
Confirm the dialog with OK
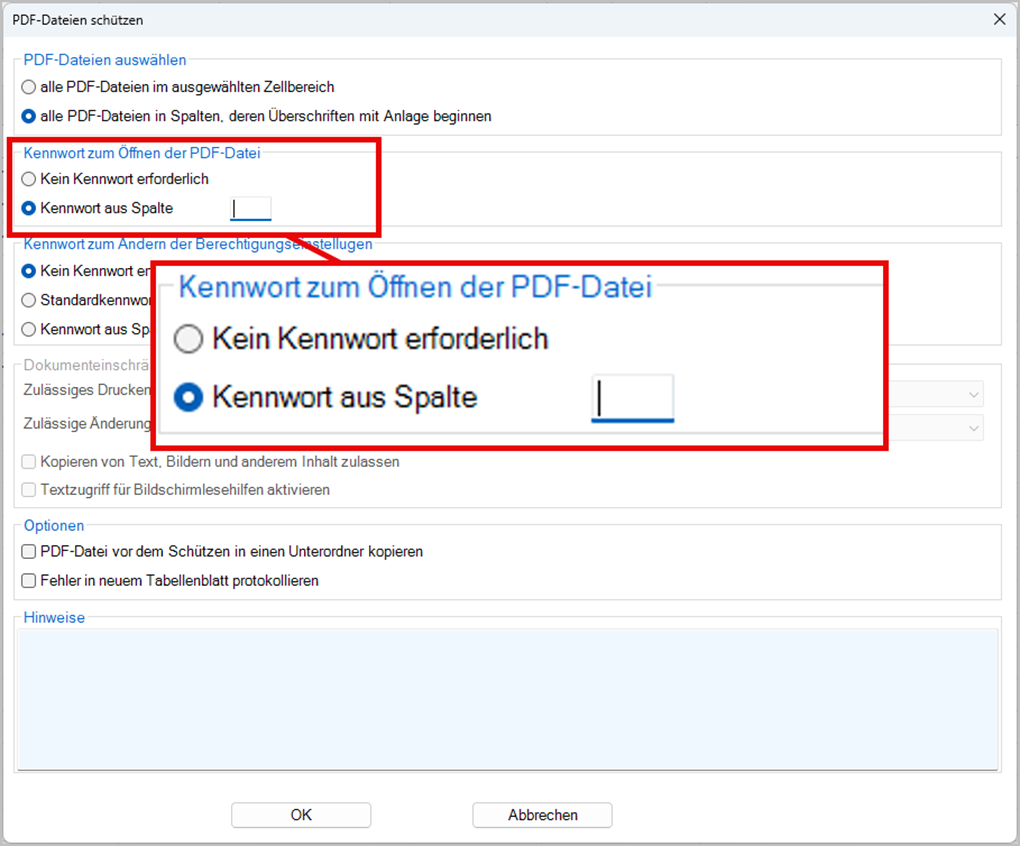click(301, 815)
